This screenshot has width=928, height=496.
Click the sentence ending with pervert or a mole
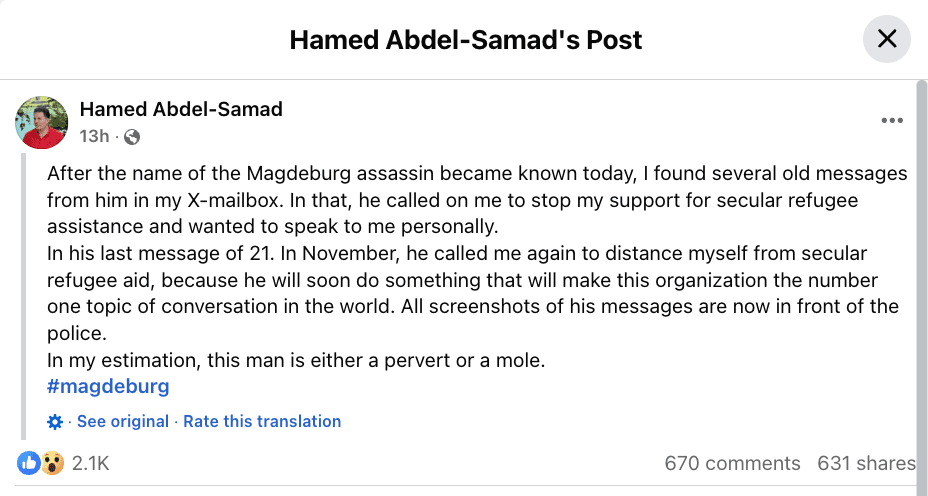[x=296, y=360]
